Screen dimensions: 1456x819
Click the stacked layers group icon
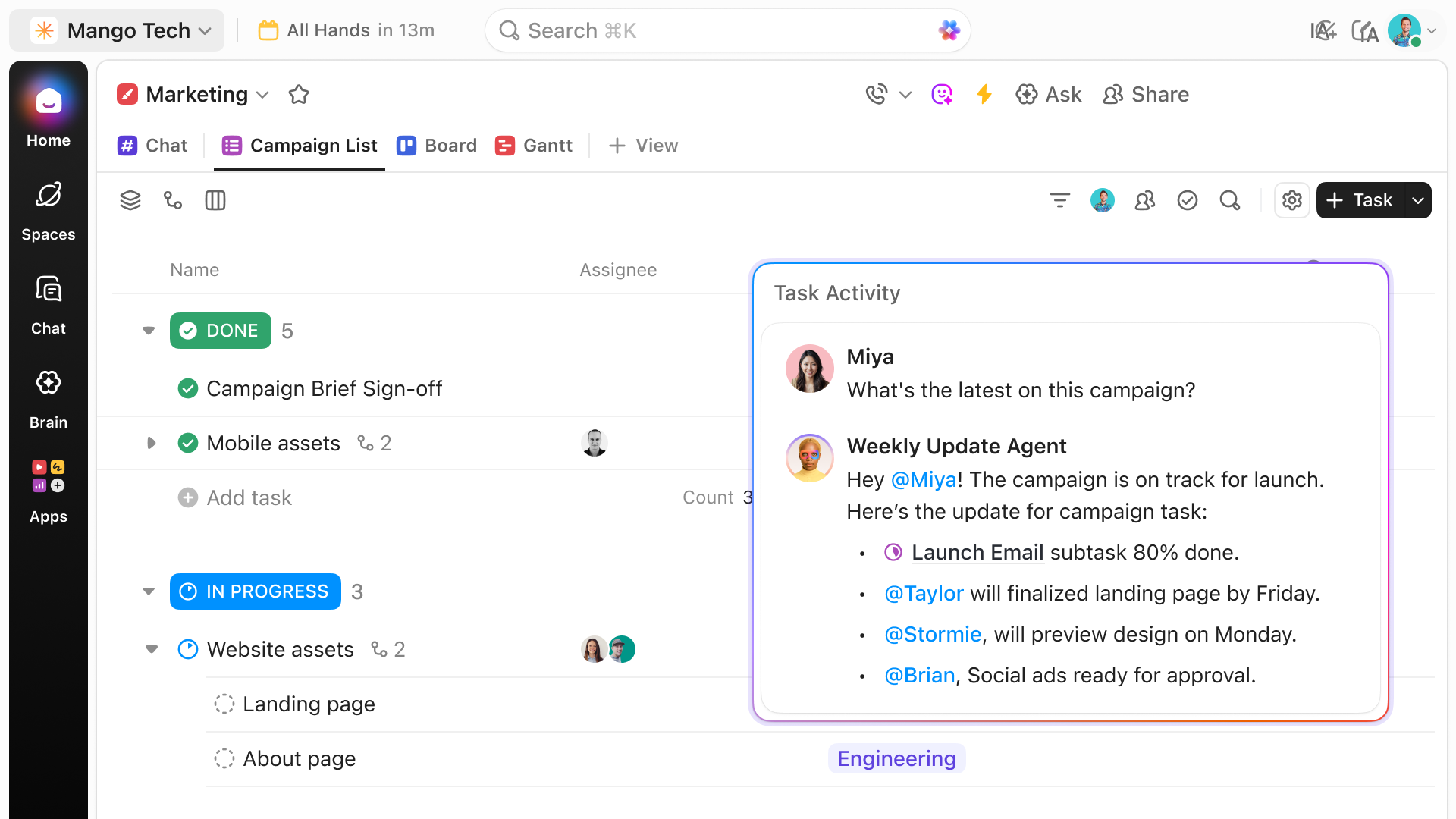(130, 200)
